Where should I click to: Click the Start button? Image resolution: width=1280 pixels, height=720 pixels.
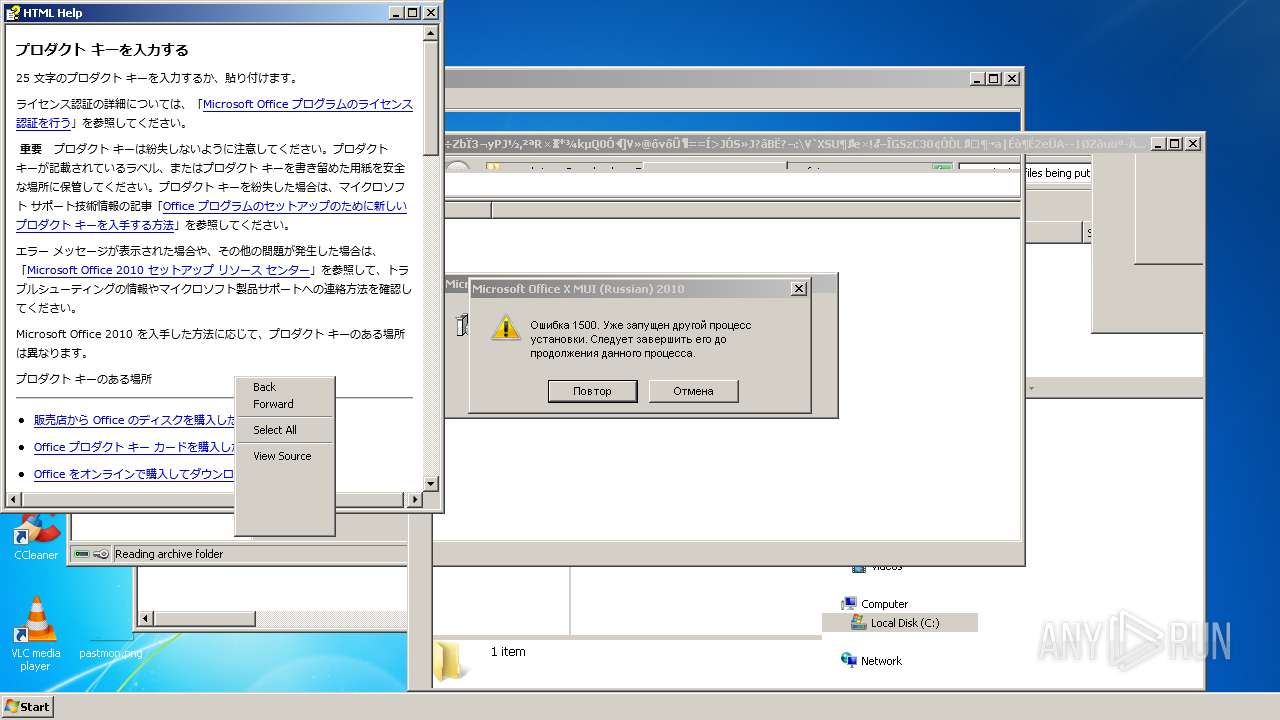click(x=28, y=706)
